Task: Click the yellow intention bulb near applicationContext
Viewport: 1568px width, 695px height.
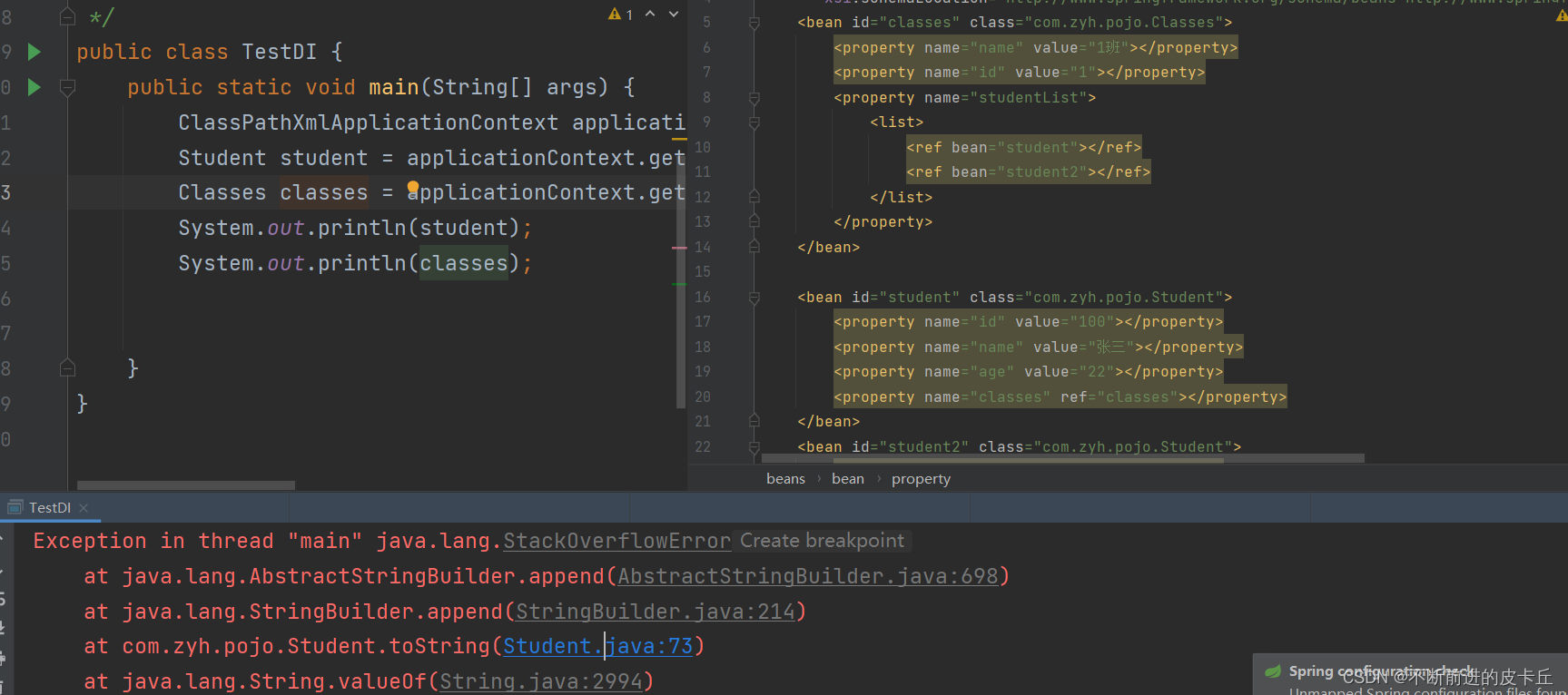Action: point(413,188)
